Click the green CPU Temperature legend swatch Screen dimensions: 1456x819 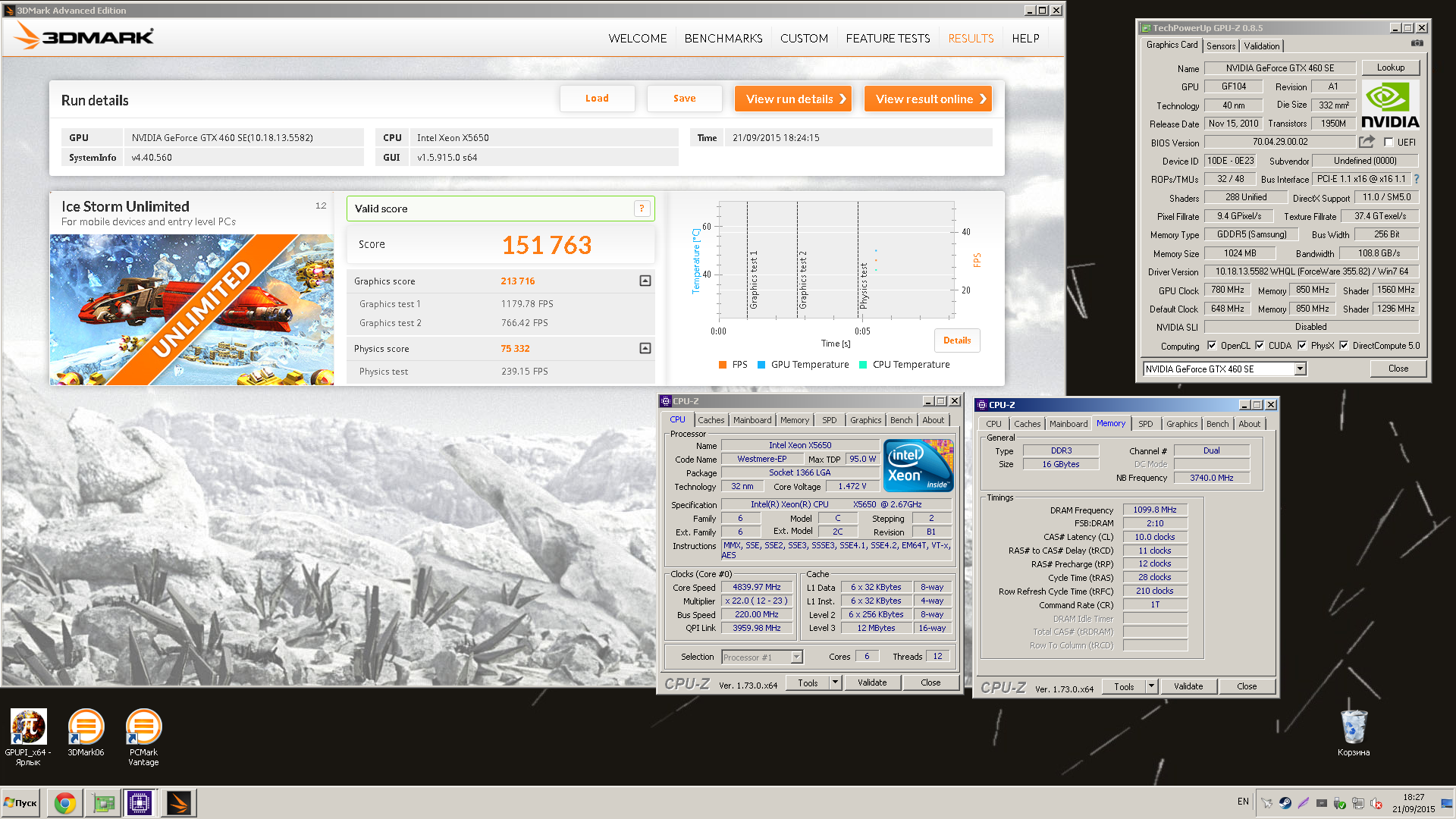pyautogui.click(x=863, y=365)
